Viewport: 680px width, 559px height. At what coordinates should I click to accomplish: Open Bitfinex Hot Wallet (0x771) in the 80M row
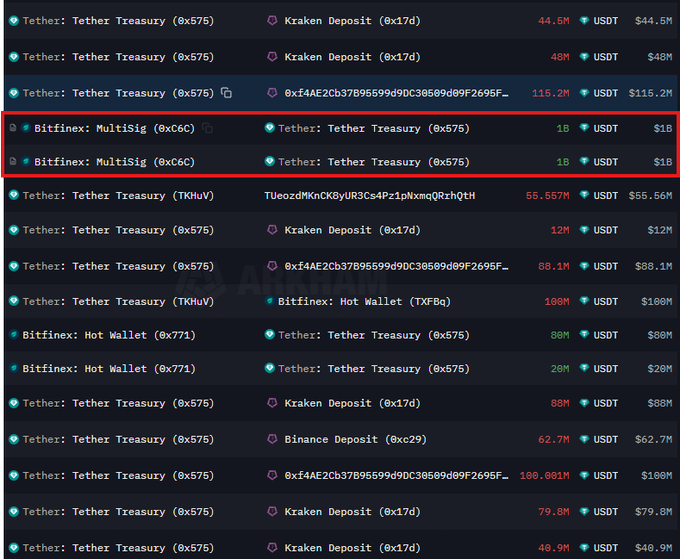109,335
